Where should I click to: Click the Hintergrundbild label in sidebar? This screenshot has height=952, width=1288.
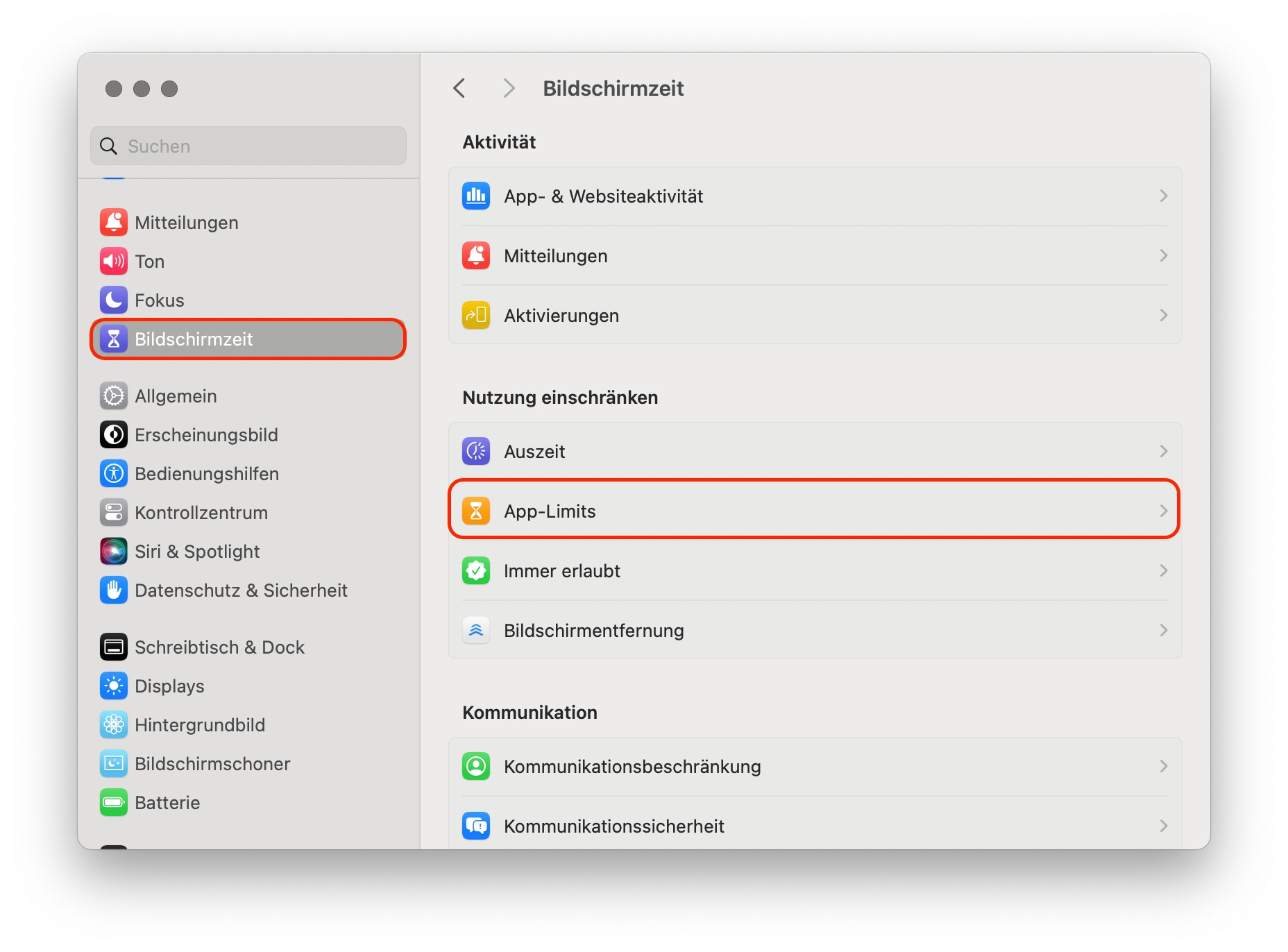point(200,725)
